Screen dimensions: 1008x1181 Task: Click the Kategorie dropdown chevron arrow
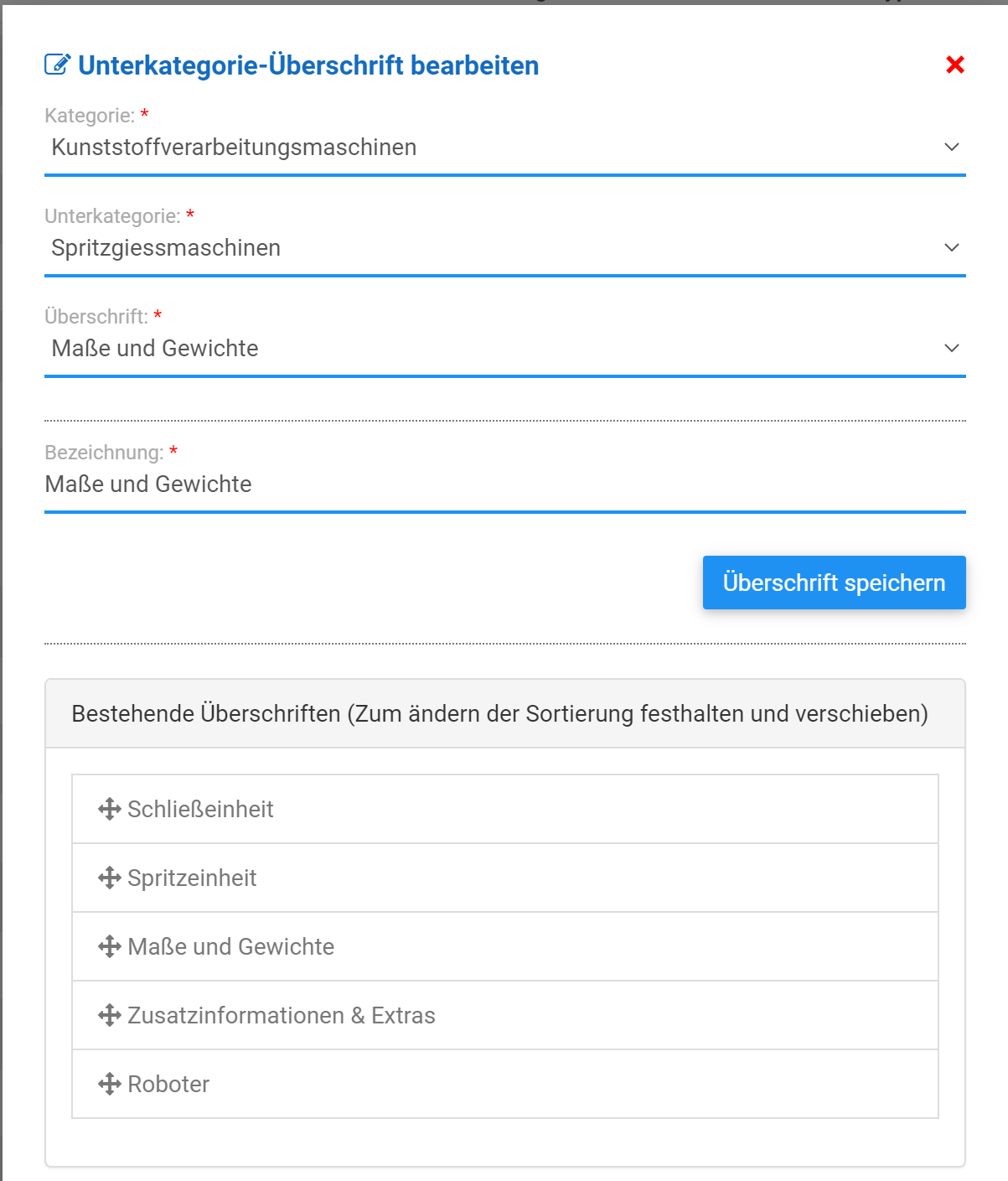pos(952,148)
